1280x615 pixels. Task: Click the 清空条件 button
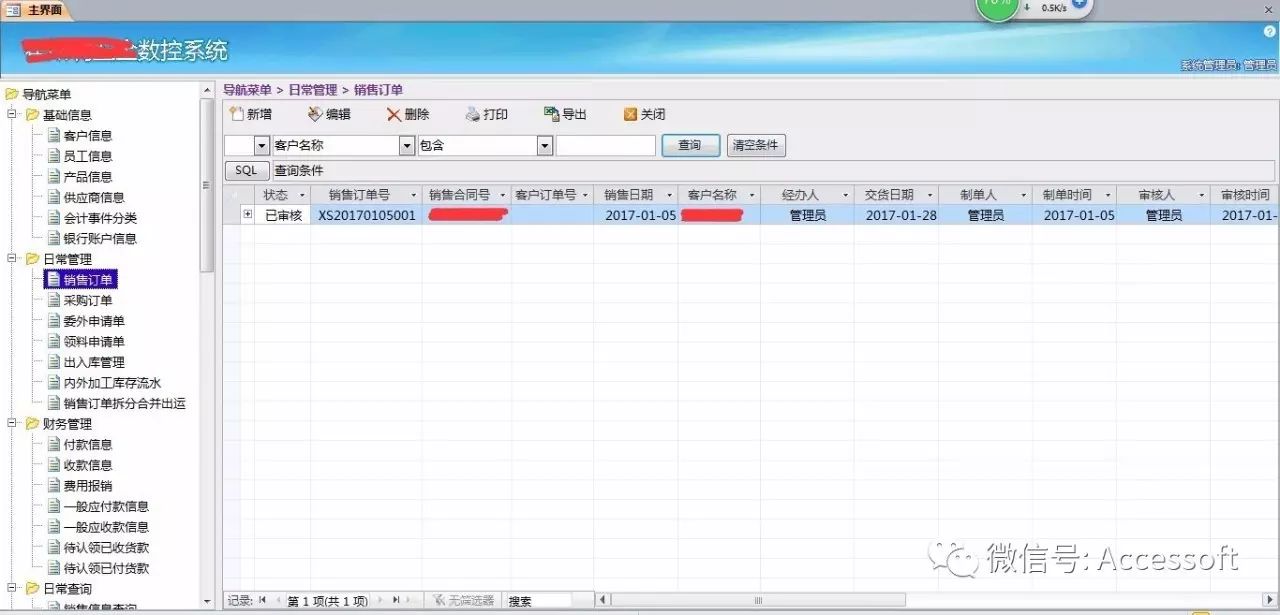pos(756,145)
